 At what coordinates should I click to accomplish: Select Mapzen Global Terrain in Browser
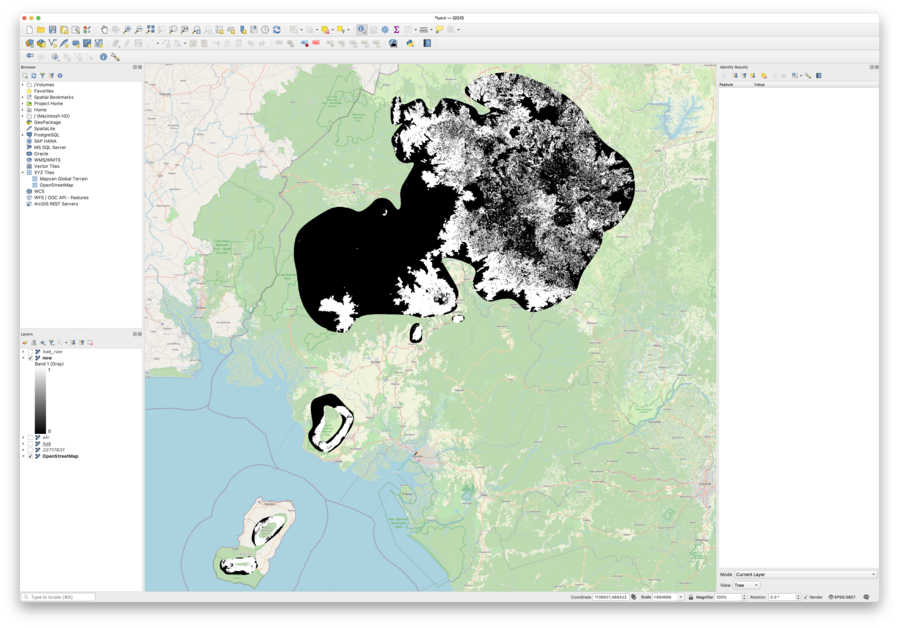coord(64,179)
